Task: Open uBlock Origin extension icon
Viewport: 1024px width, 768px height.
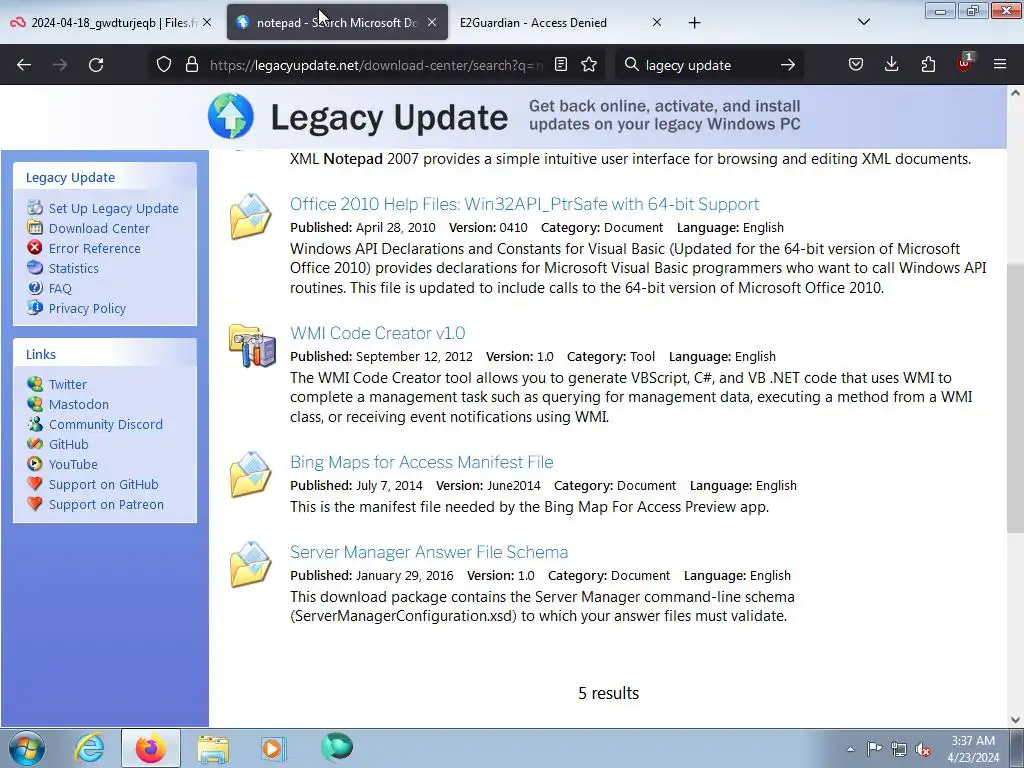Action: click(965, 63)
